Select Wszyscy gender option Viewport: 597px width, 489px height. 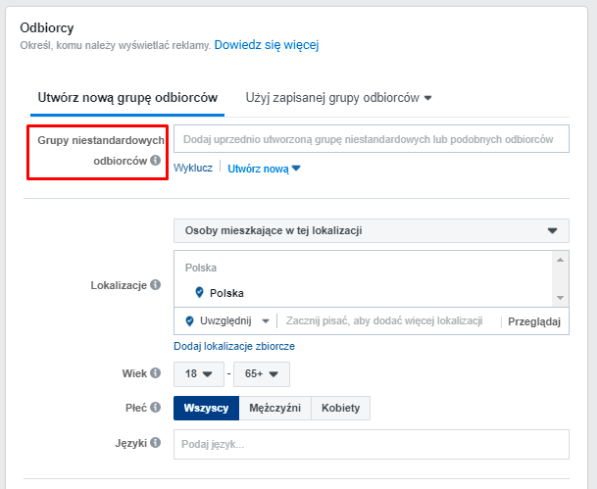click(x=206, y=408)
